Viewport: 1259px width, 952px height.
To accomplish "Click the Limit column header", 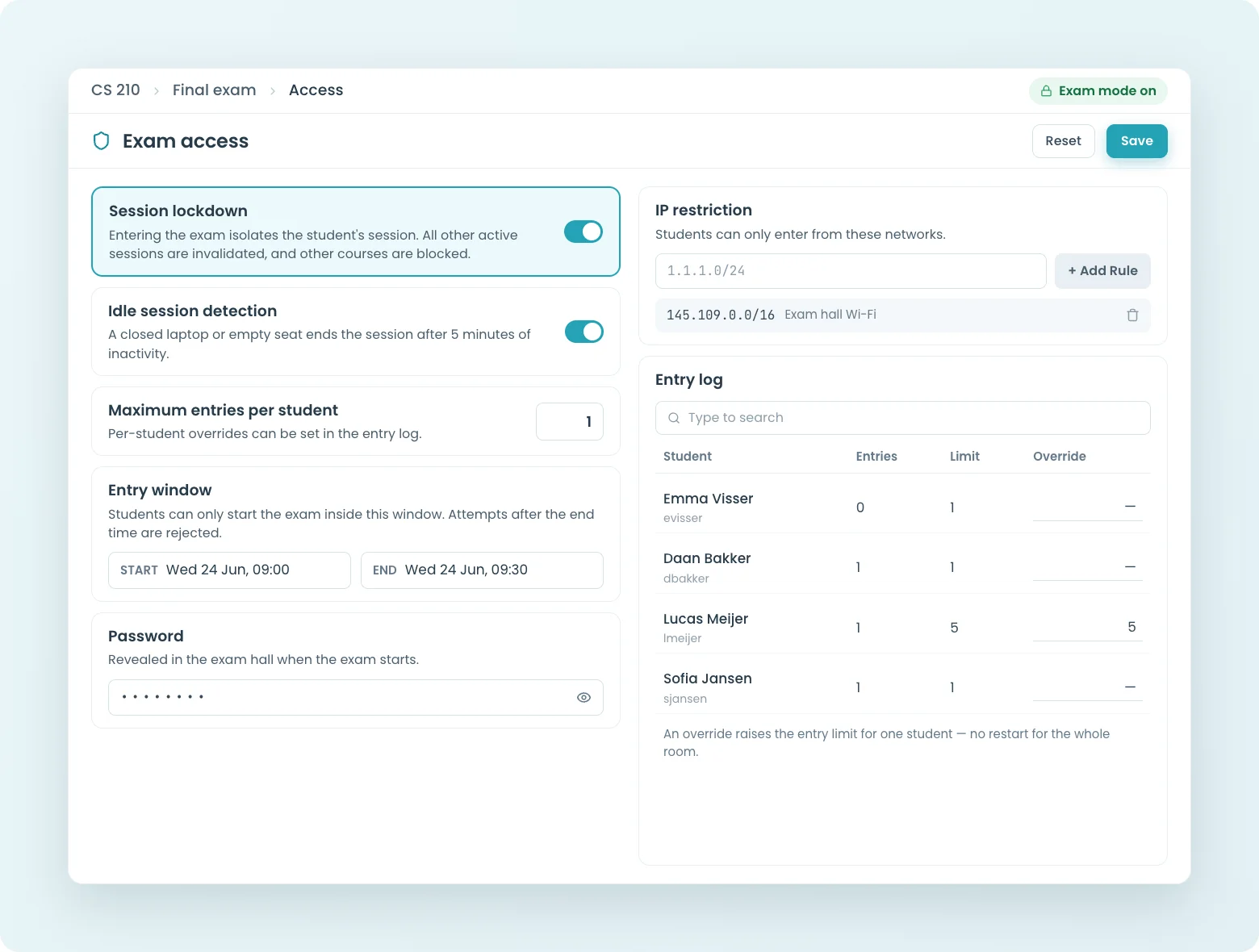I will click(x=964, y=457).
